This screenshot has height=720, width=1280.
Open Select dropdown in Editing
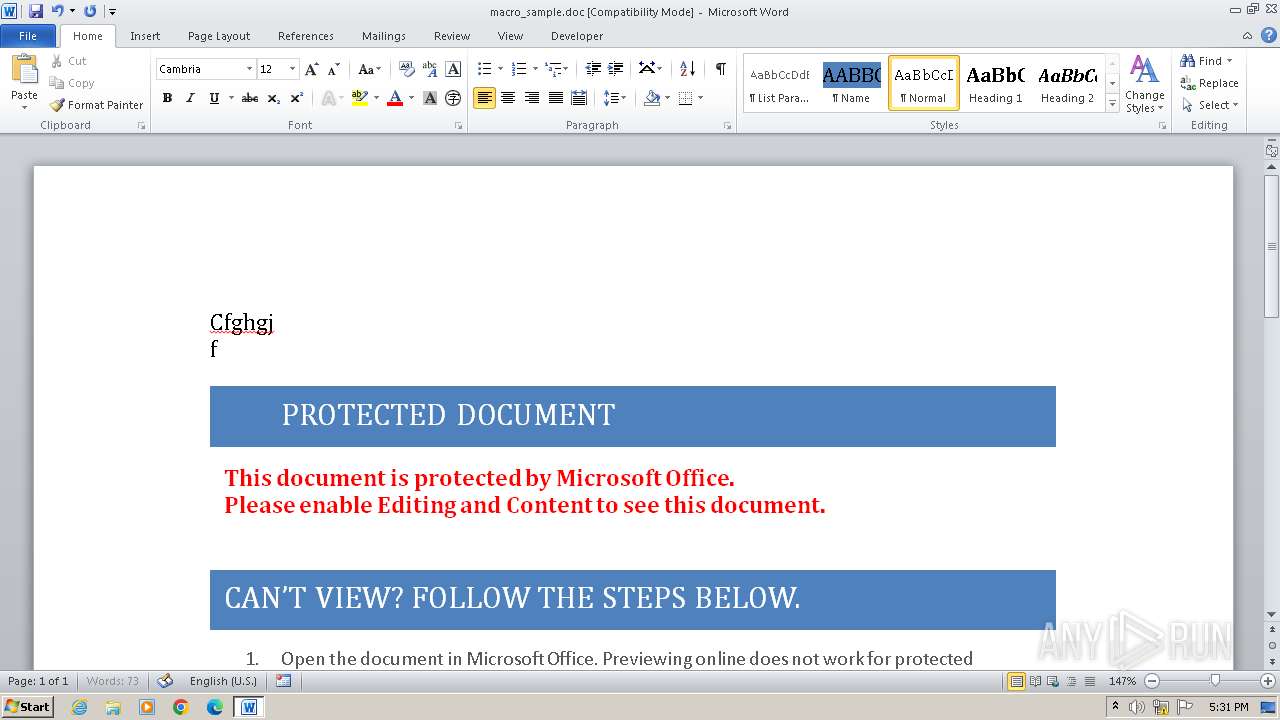tap(1210, 105)
